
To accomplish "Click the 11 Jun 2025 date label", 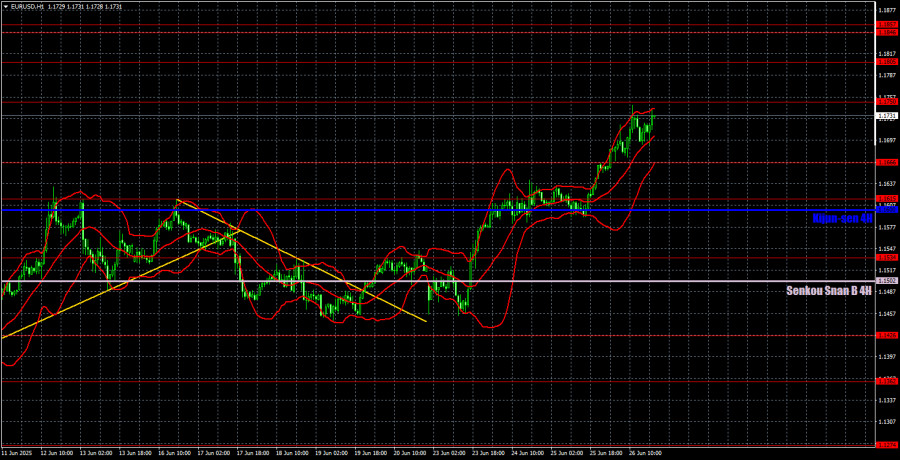I will click(15, 453).
